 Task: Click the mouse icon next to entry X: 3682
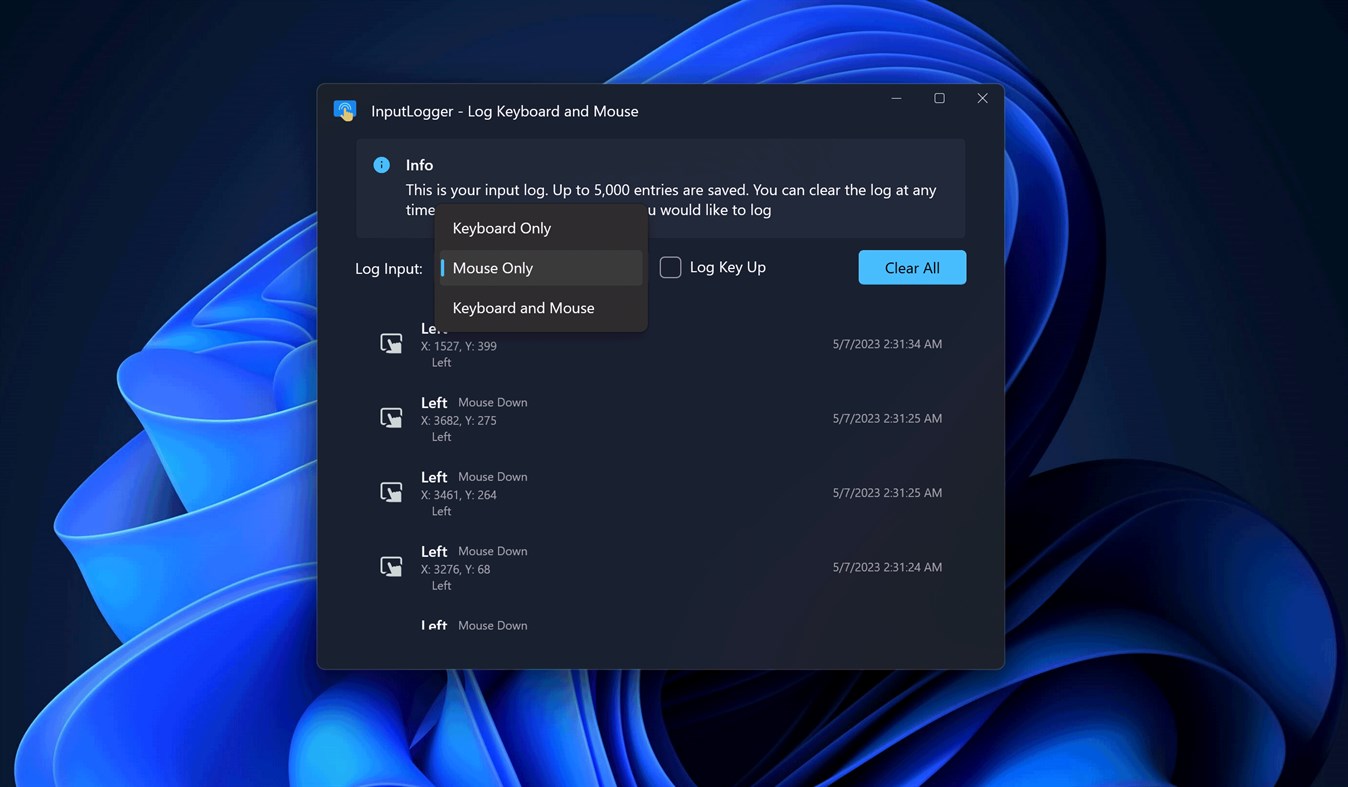(x=391, y=417)
